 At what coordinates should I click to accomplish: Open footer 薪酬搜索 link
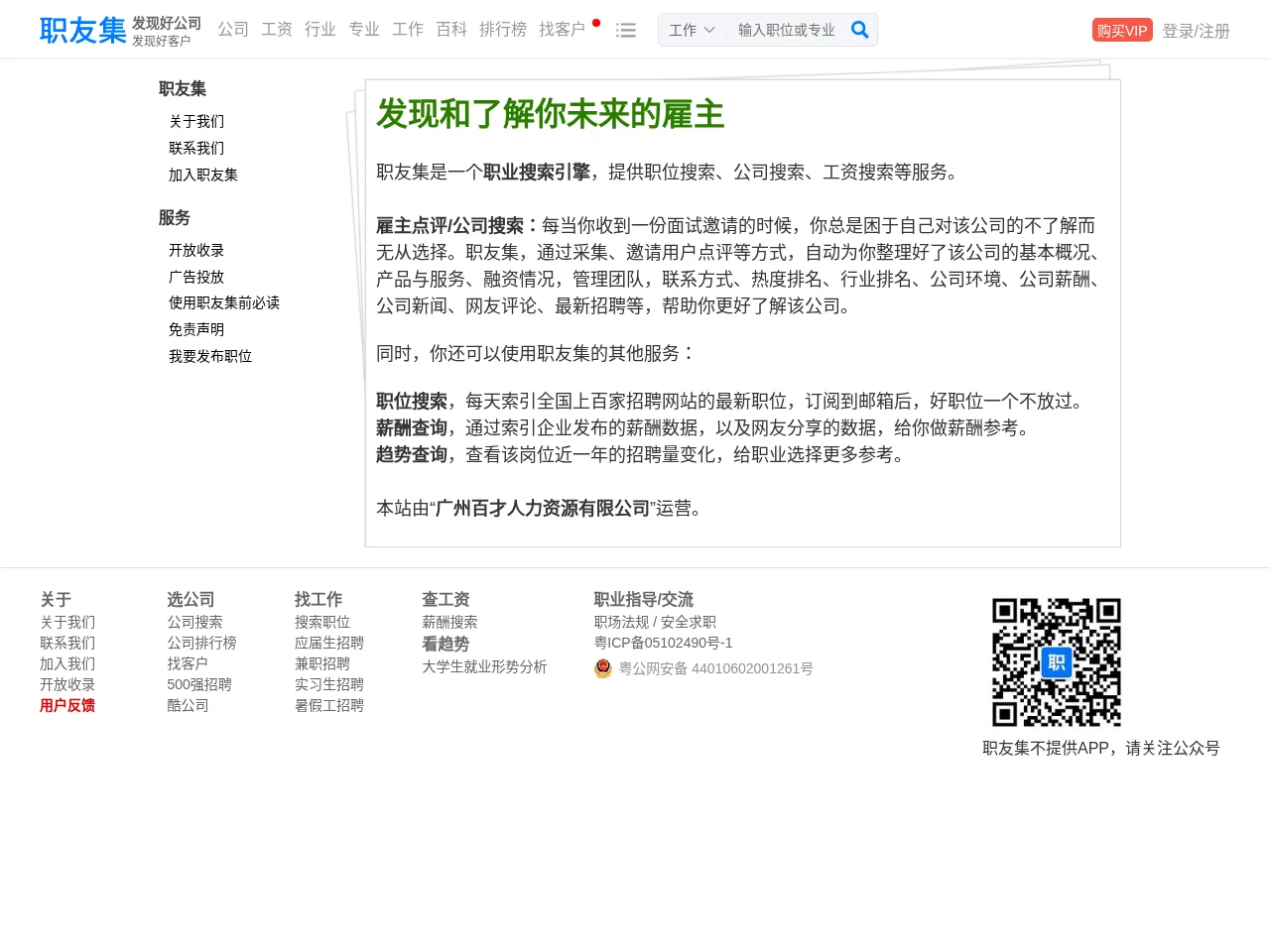coord(449,622)
